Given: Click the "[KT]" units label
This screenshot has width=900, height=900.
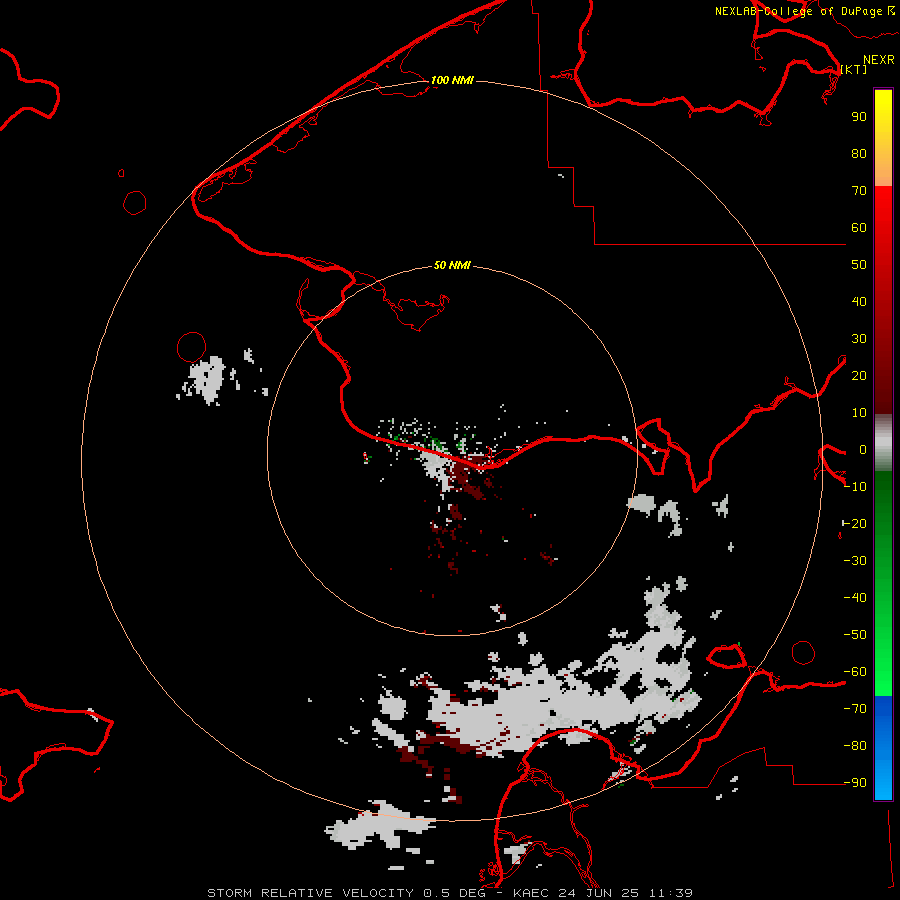Looking at the screenshot, I should click(x=854, y=69).
